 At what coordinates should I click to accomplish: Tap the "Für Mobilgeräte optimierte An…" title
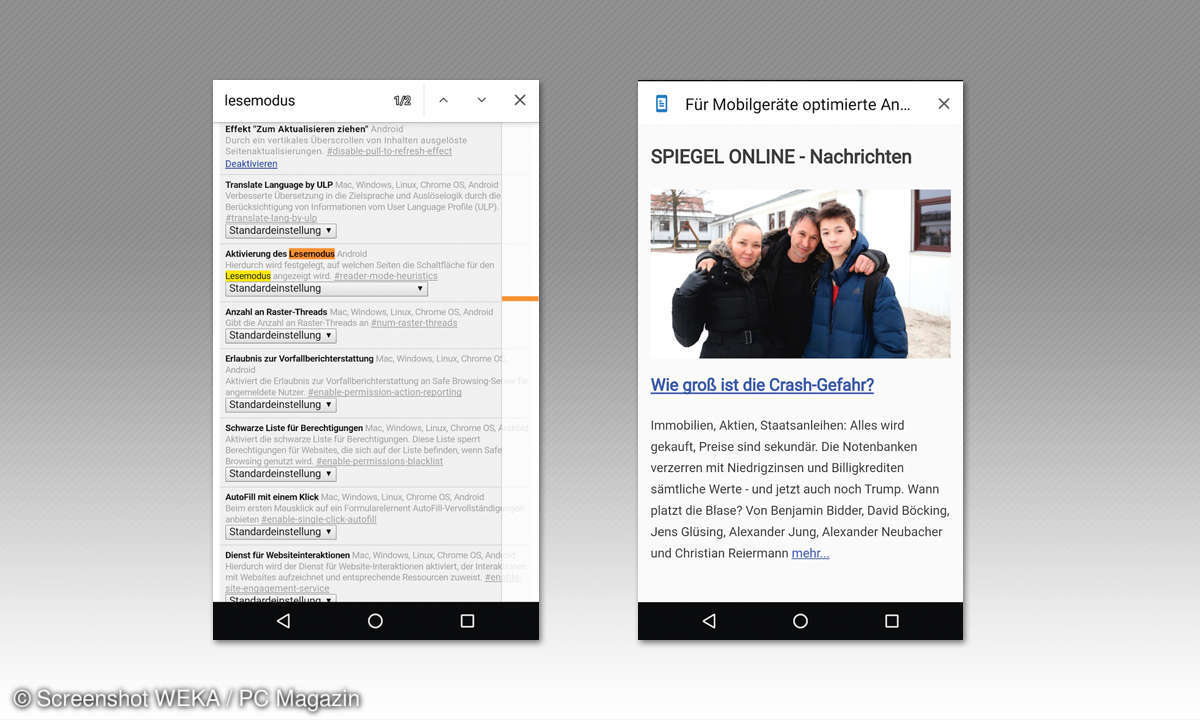click(x=798, y=104)
